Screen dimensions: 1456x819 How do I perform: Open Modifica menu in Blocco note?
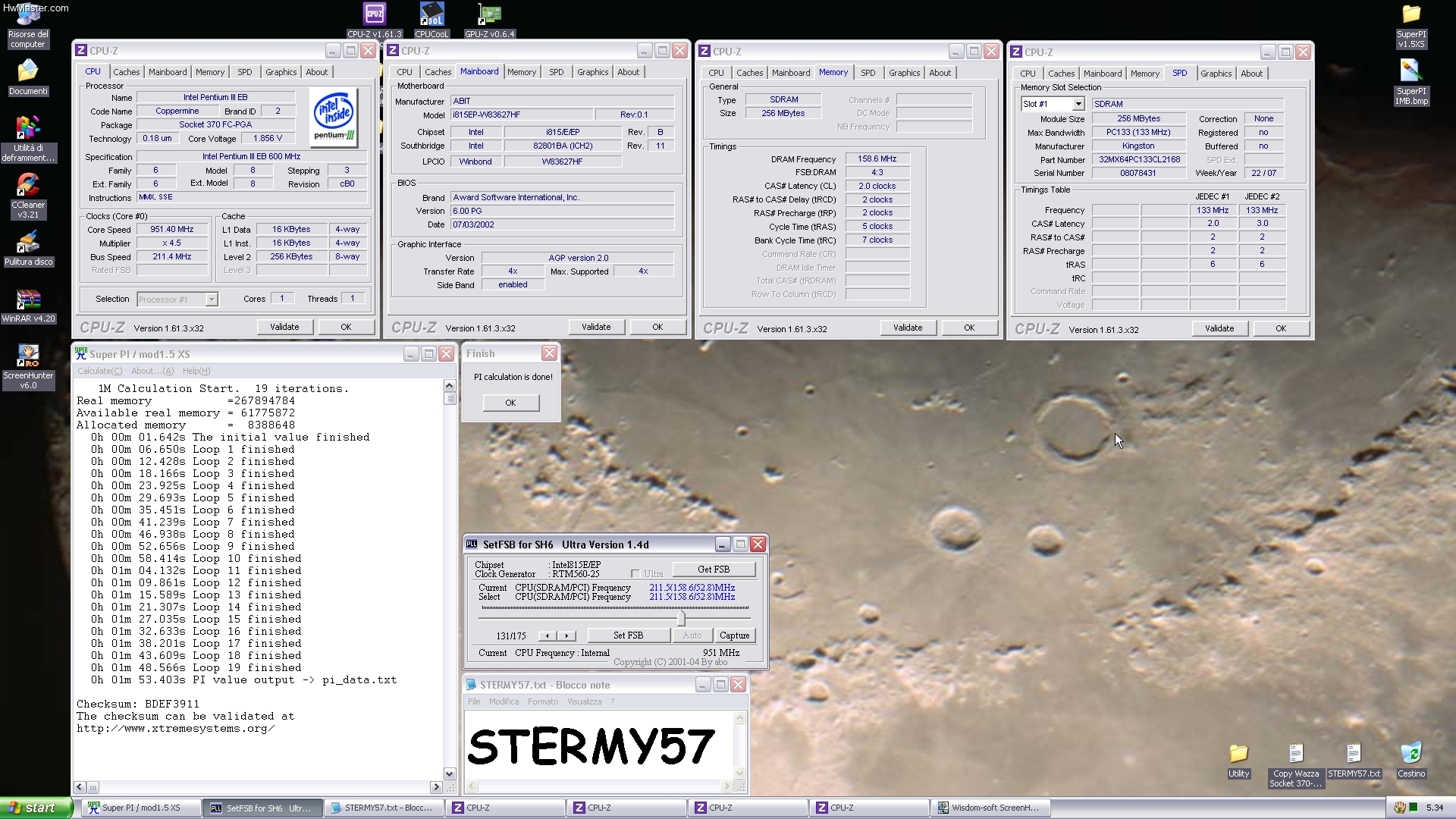tap(504, 701)
